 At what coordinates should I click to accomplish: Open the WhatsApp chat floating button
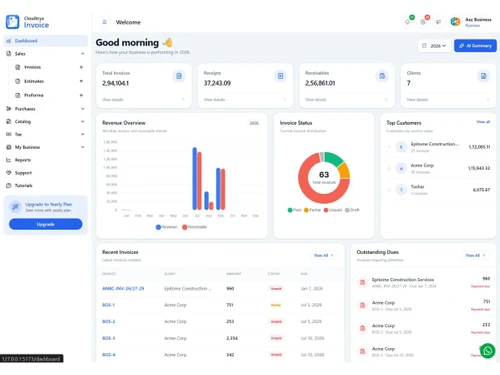click(x=487, y=351)
